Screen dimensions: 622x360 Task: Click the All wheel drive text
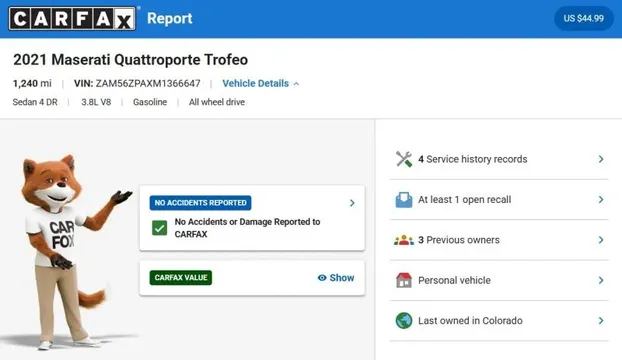(x=217, y=102)
